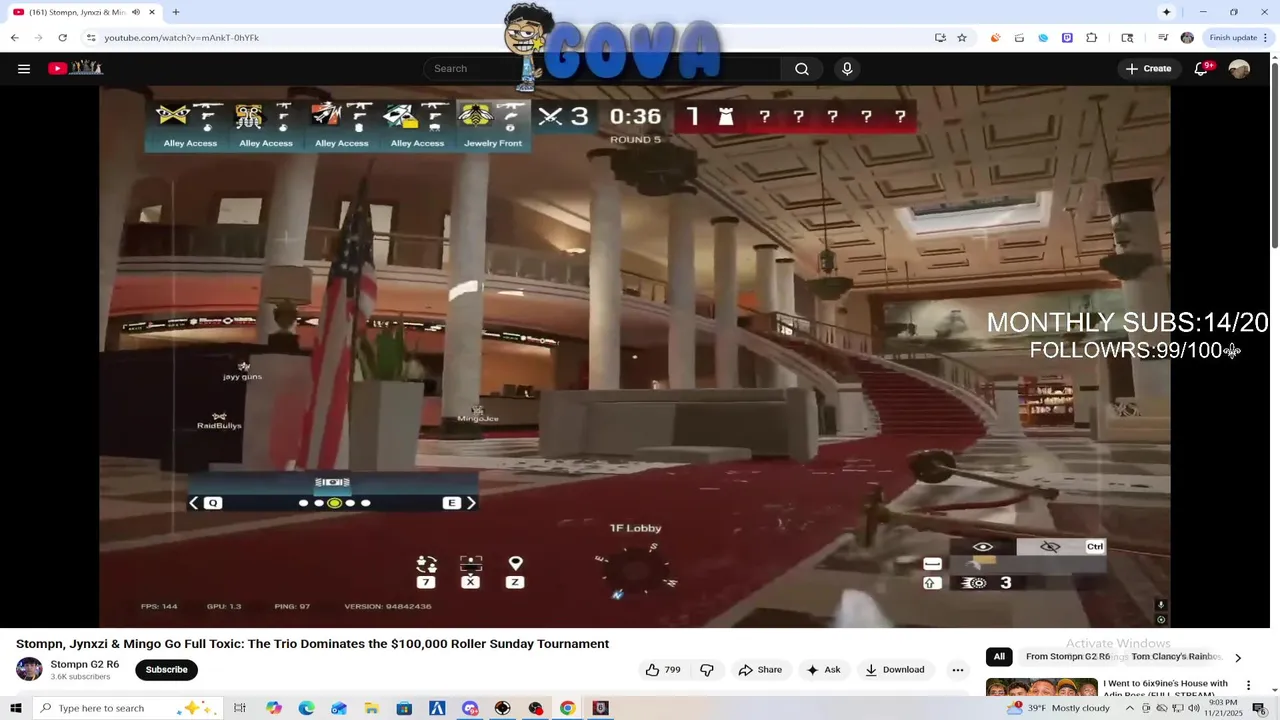Open the media controls music-note icon
Screen dimensions: 1280x720
(1163, 38)
